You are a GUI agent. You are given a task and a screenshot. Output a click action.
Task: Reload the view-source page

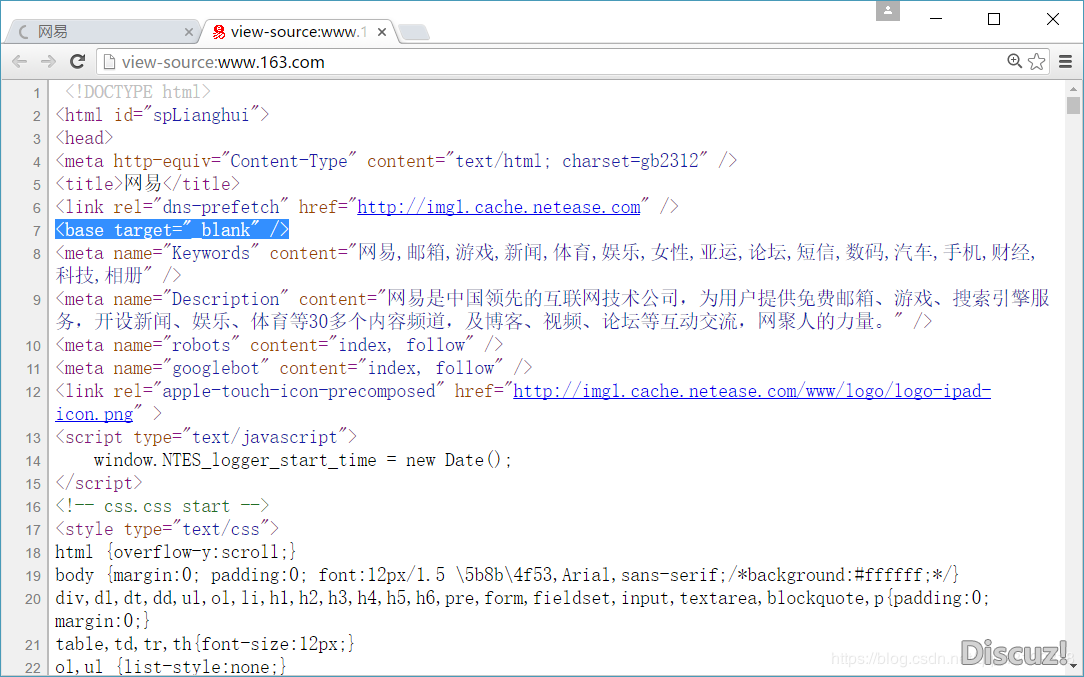point(77,62)
